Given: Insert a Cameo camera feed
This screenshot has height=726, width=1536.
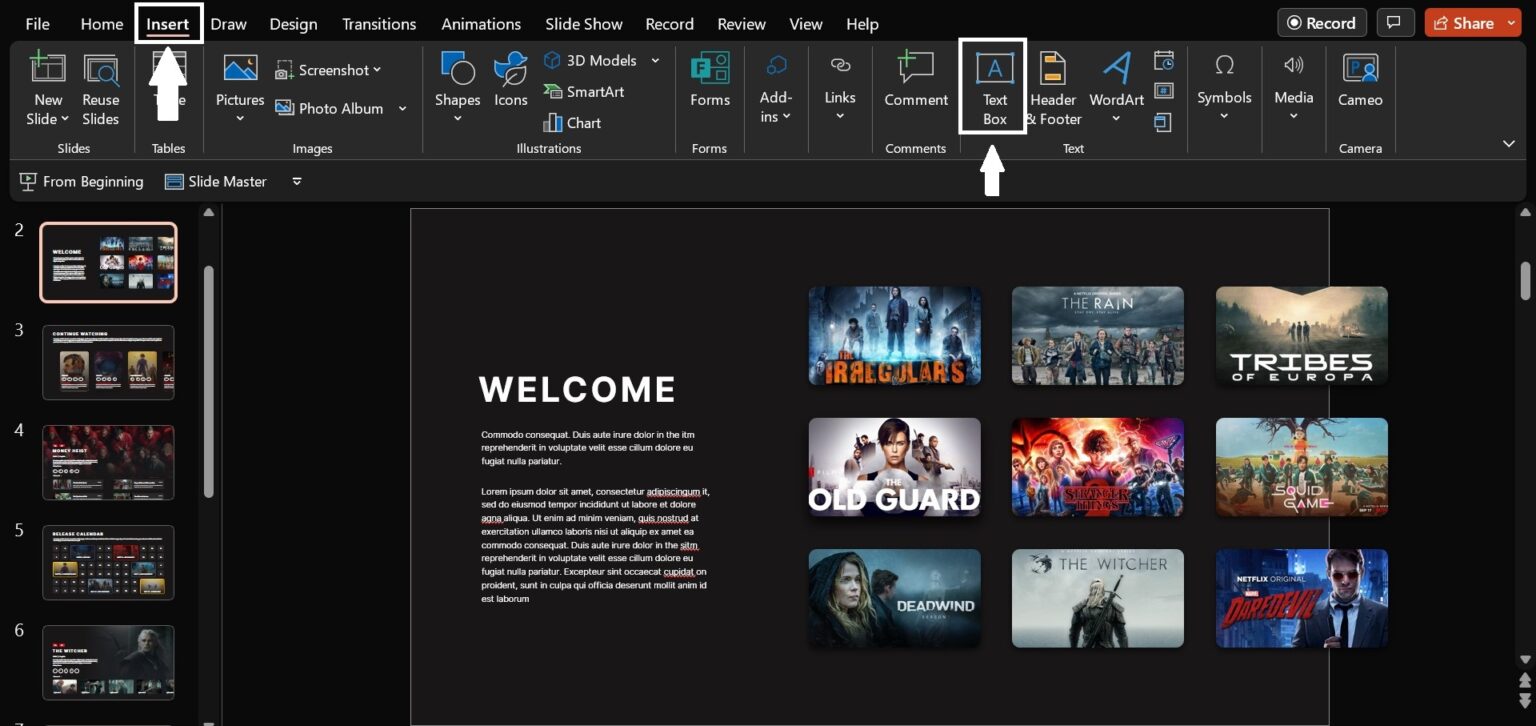Looking at the screenshot, I should pos(1360,79).
